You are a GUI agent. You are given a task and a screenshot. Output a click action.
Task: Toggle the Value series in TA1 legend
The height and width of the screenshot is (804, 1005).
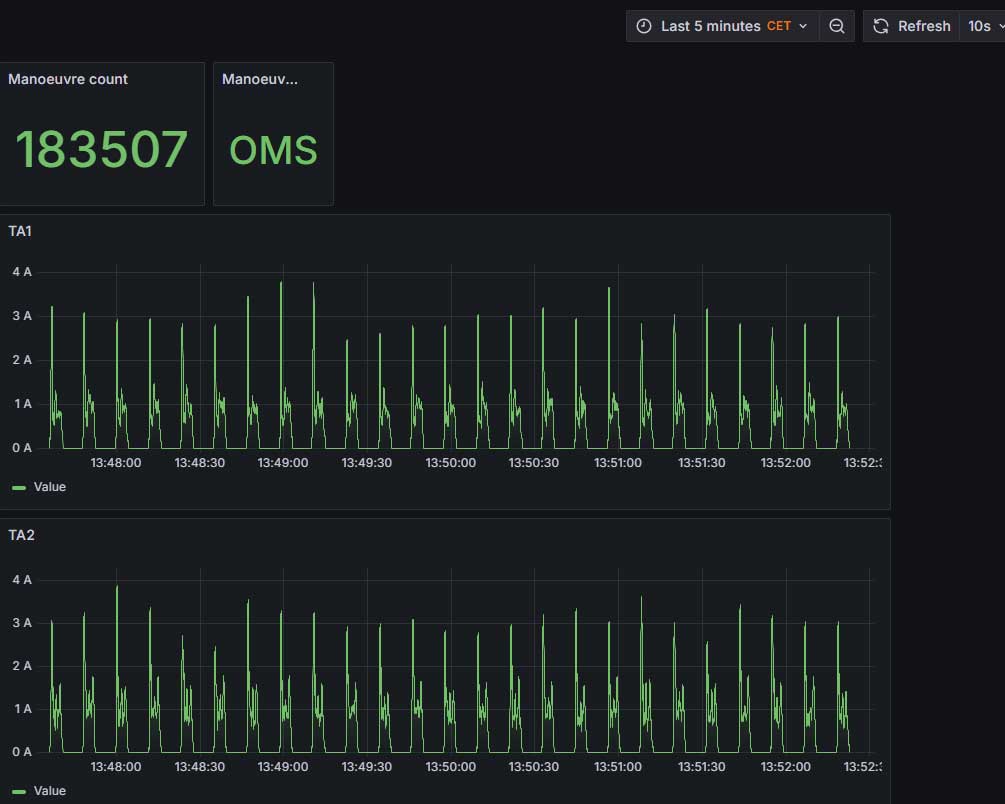[x=50, y=487]
